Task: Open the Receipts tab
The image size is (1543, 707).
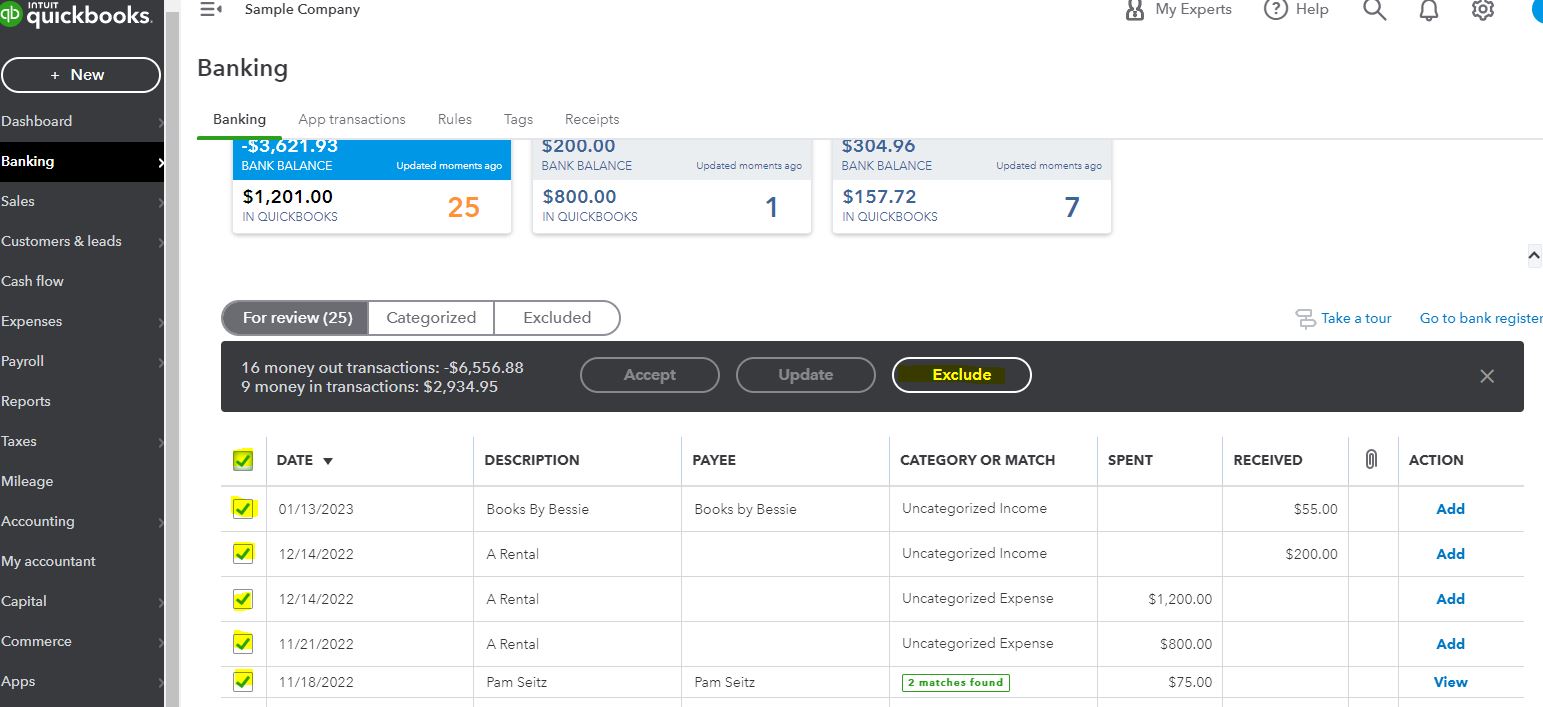Action: 592,119
